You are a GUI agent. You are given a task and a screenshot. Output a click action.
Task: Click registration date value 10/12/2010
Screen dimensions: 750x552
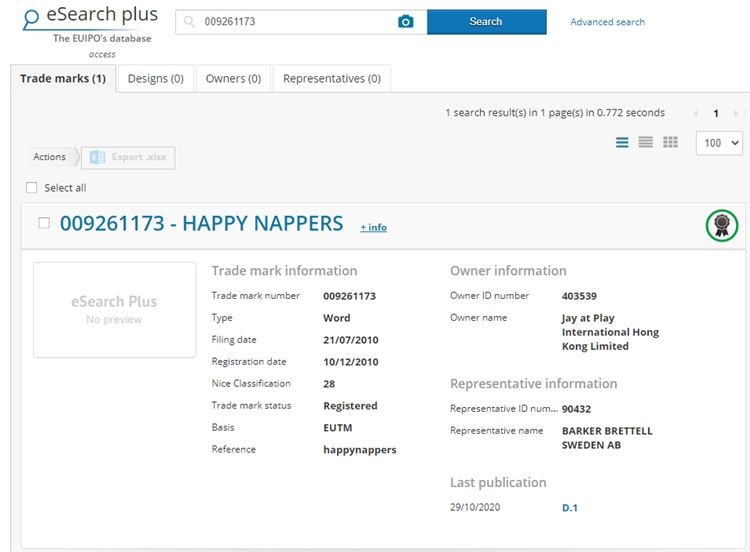point(351,362)
